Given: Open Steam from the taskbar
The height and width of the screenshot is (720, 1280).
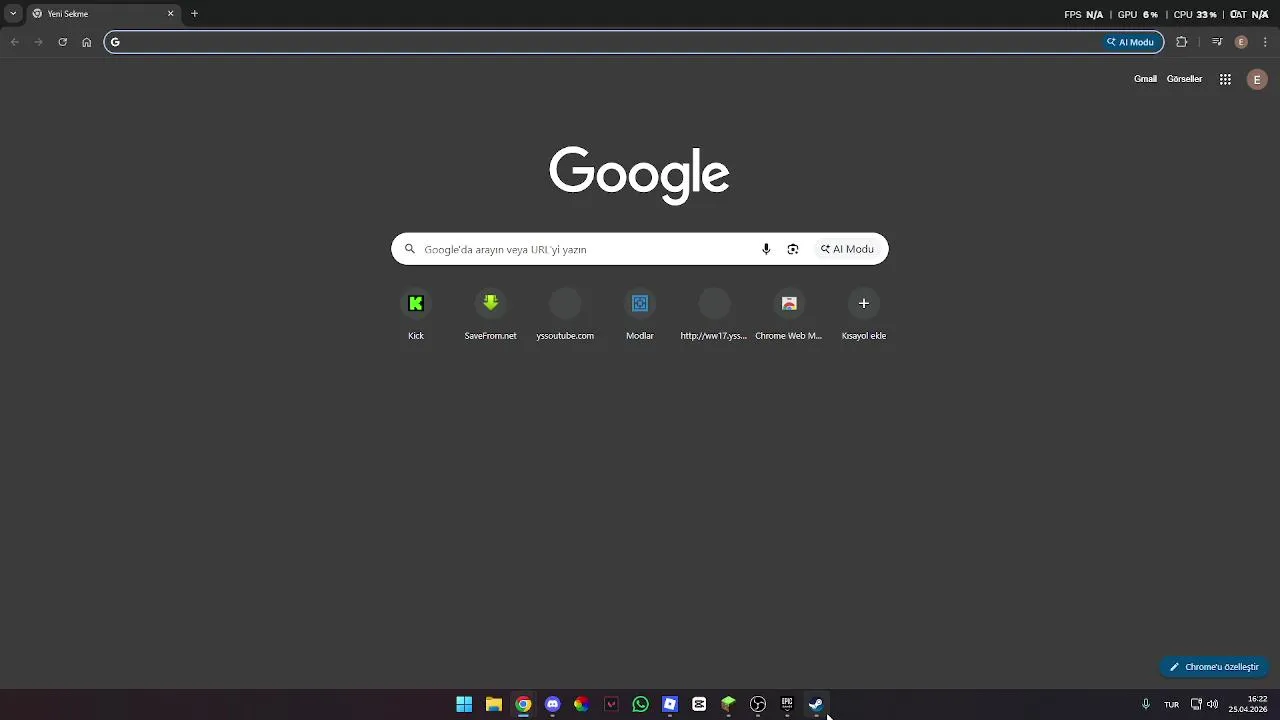Looking at the screenshot, I should tap(816, 704).
